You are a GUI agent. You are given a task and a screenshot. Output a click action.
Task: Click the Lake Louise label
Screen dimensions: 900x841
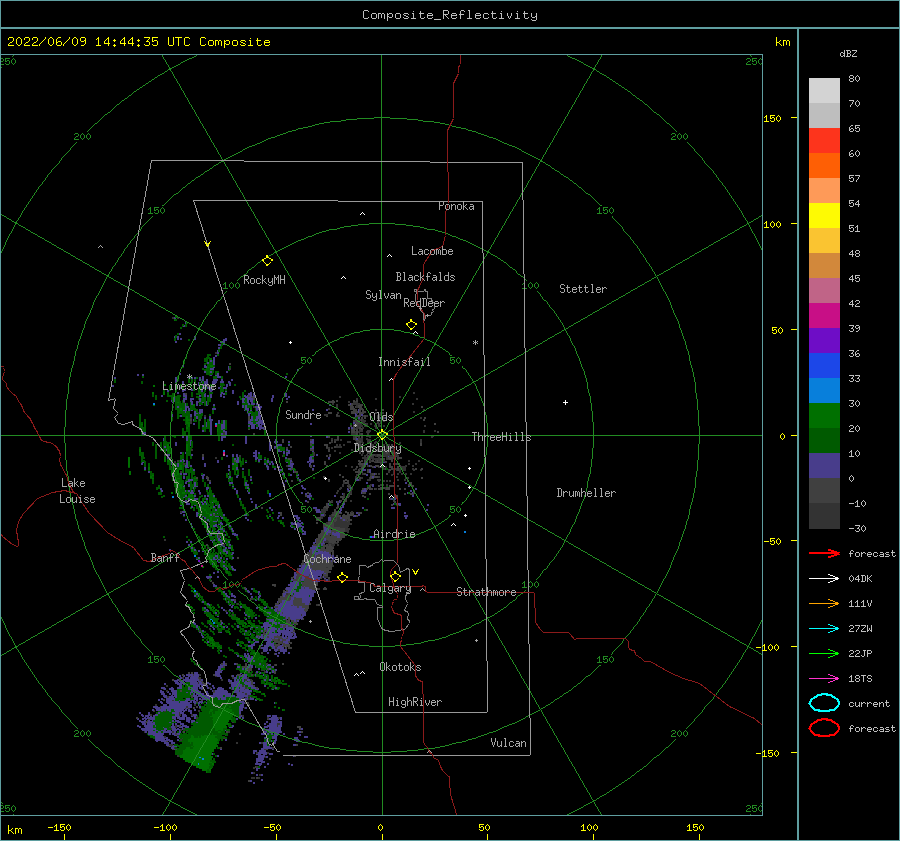[x=78, y=491]
